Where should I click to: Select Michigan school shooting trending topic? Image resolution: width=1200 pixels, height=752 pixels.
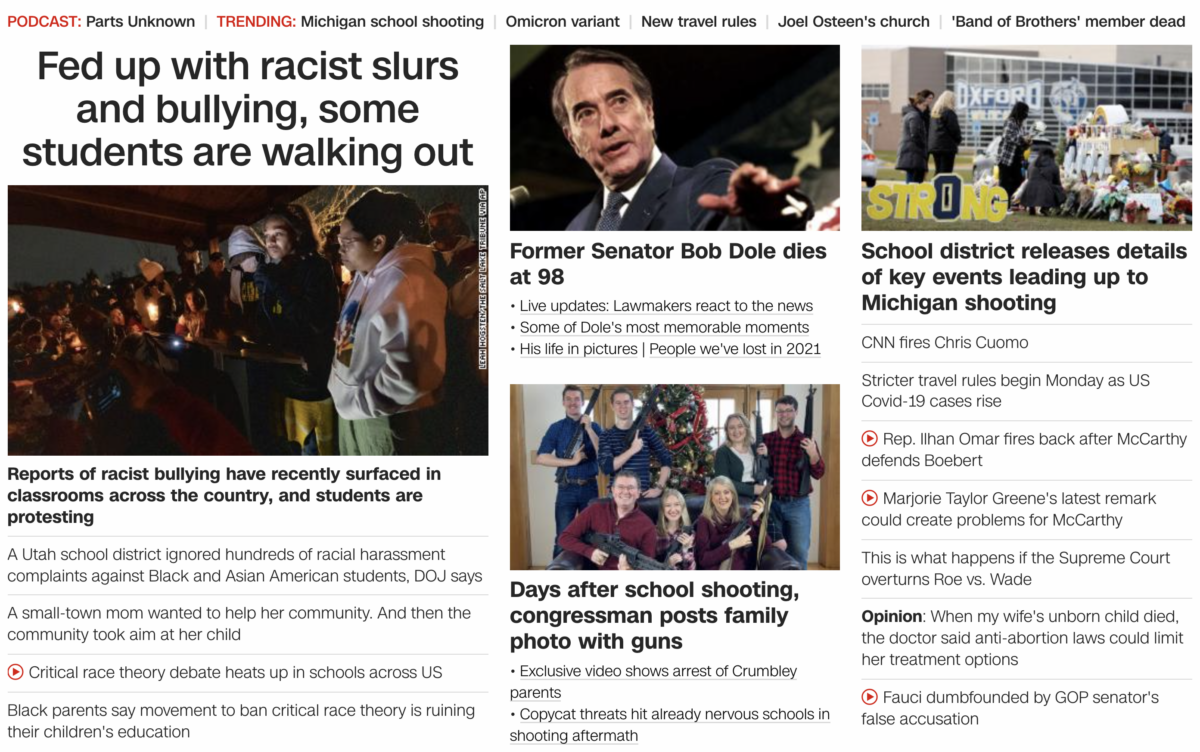click(x=392, y=21)
